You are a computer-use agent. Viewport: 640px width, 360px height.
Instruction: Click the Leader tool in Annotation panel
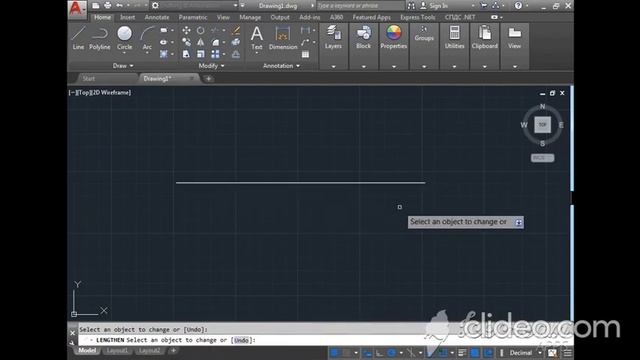pyautogui.click(x=305, y=42)
